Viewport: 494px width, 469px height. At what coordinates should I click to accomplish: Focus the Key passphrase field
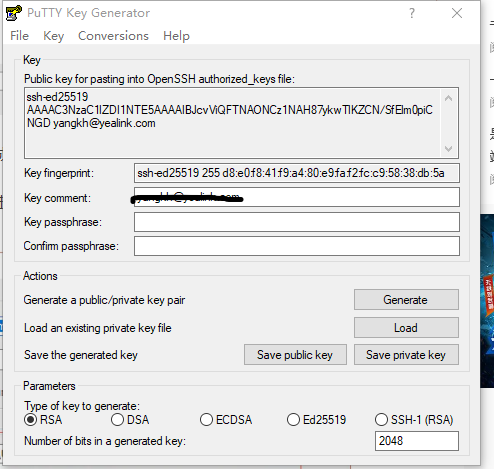297,222
